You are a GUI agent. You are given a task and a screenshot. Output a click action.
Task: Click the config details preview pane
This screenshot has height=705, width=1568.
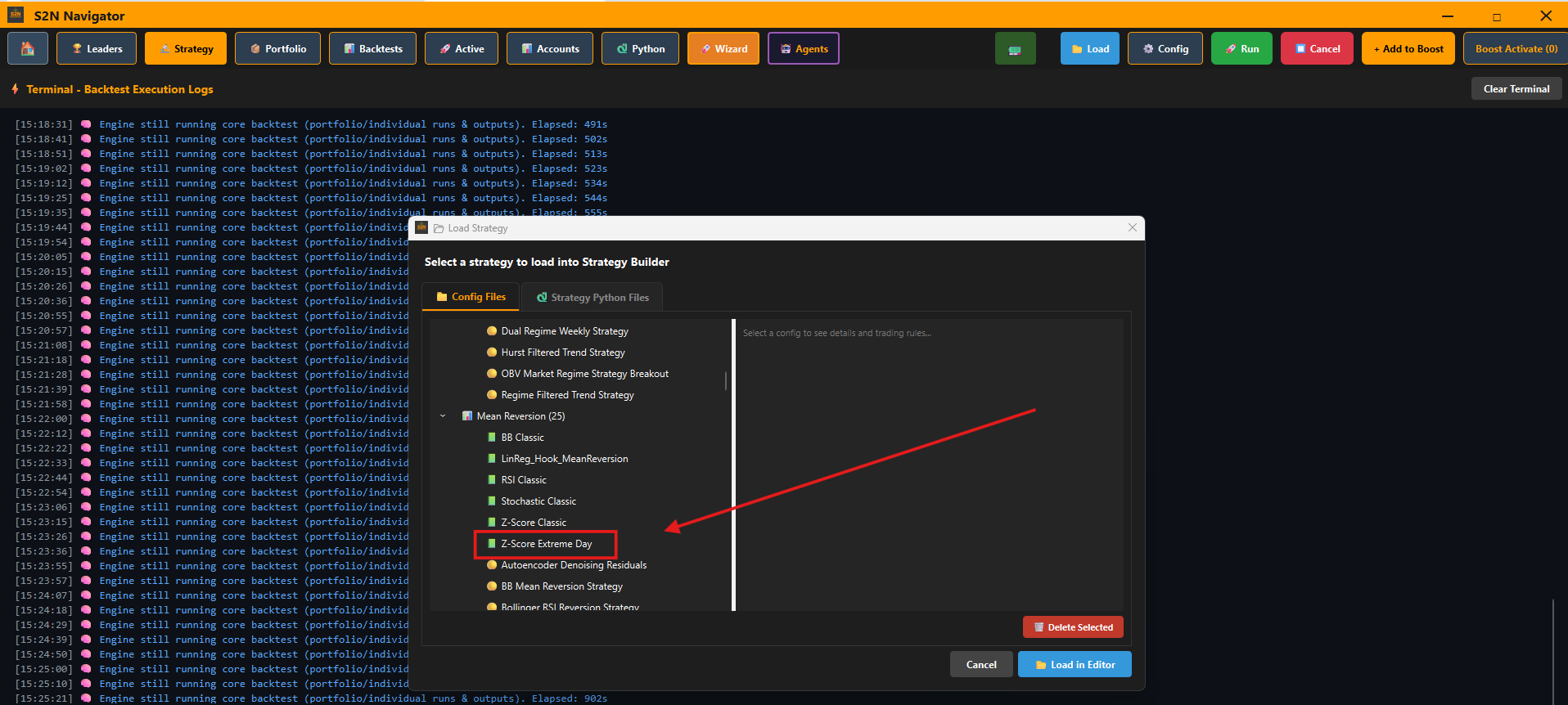click(930, 465)
